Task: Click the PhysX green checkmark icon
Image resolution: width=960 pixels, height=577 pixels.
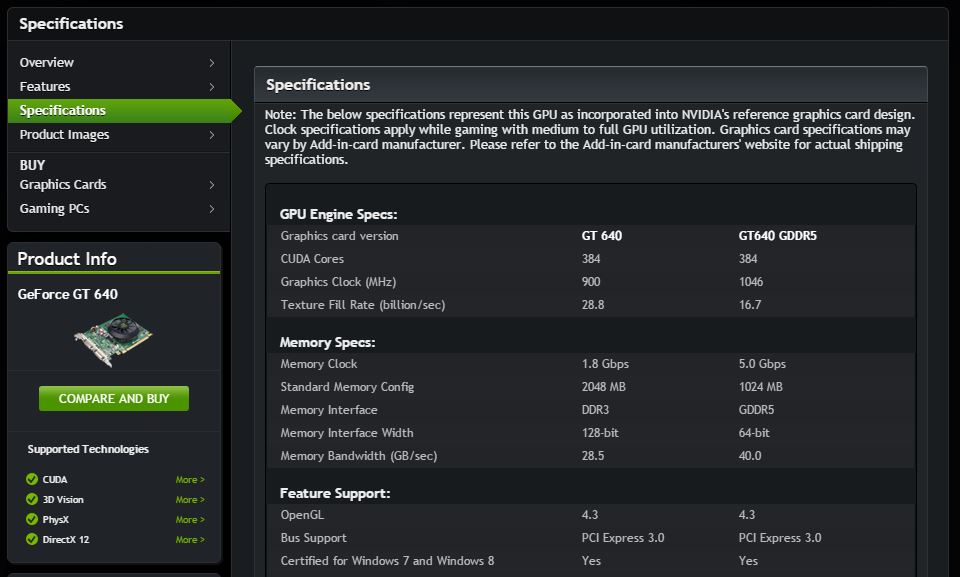Action: coord(32,520)
